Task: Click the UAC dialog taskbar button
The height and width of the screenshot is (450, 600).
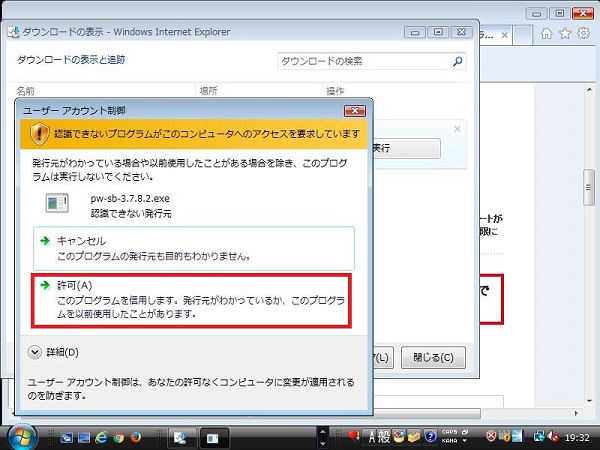Action: (x=215, y=438)
